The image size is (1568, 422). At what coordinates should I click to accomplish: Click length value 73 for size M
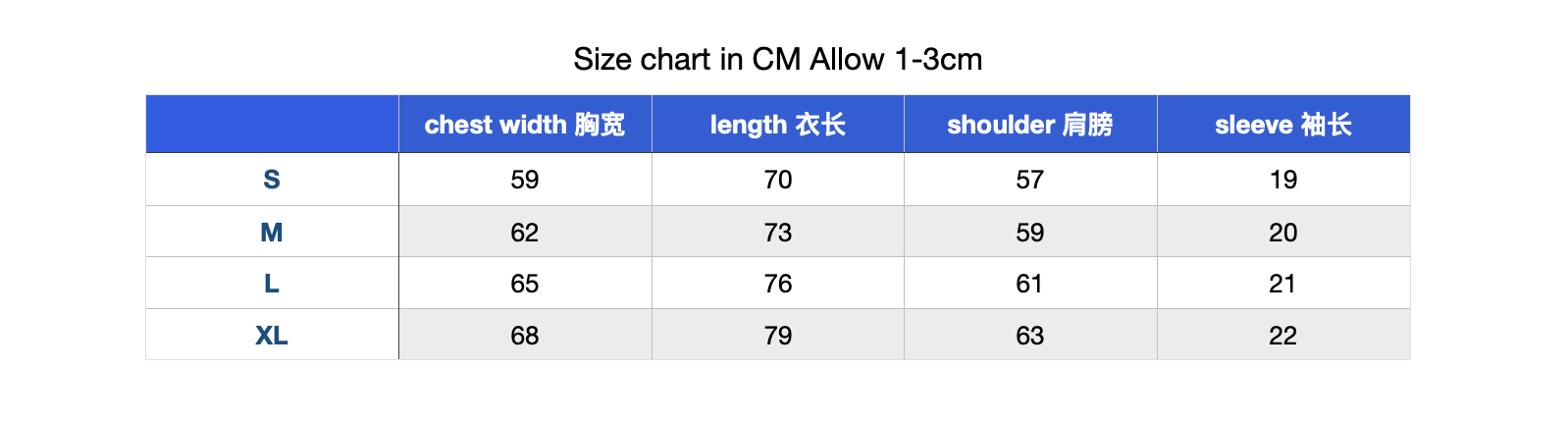(778, 233)
